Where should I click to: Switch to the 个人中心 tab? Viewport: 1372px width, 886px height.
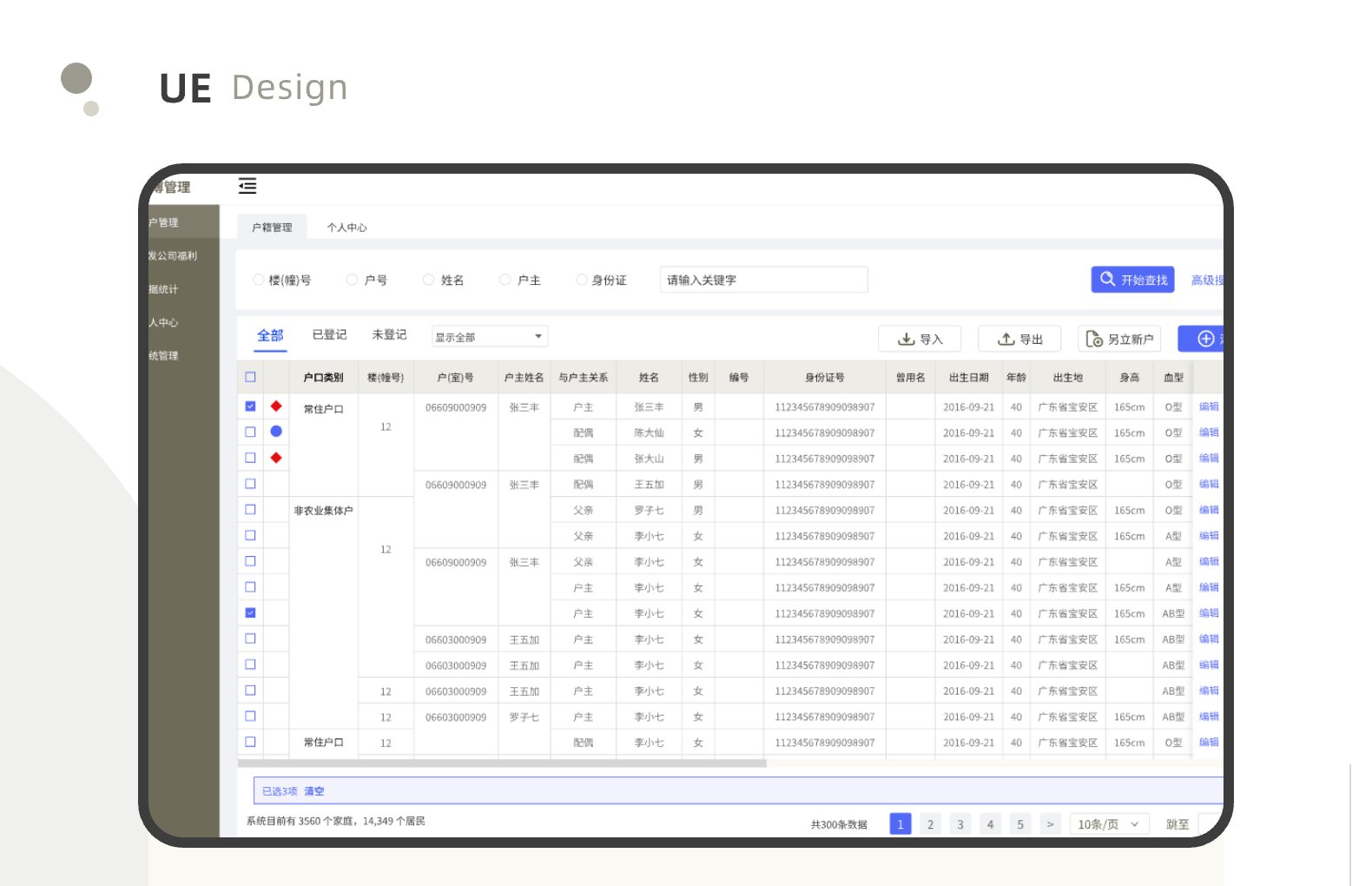click(346, 228)
